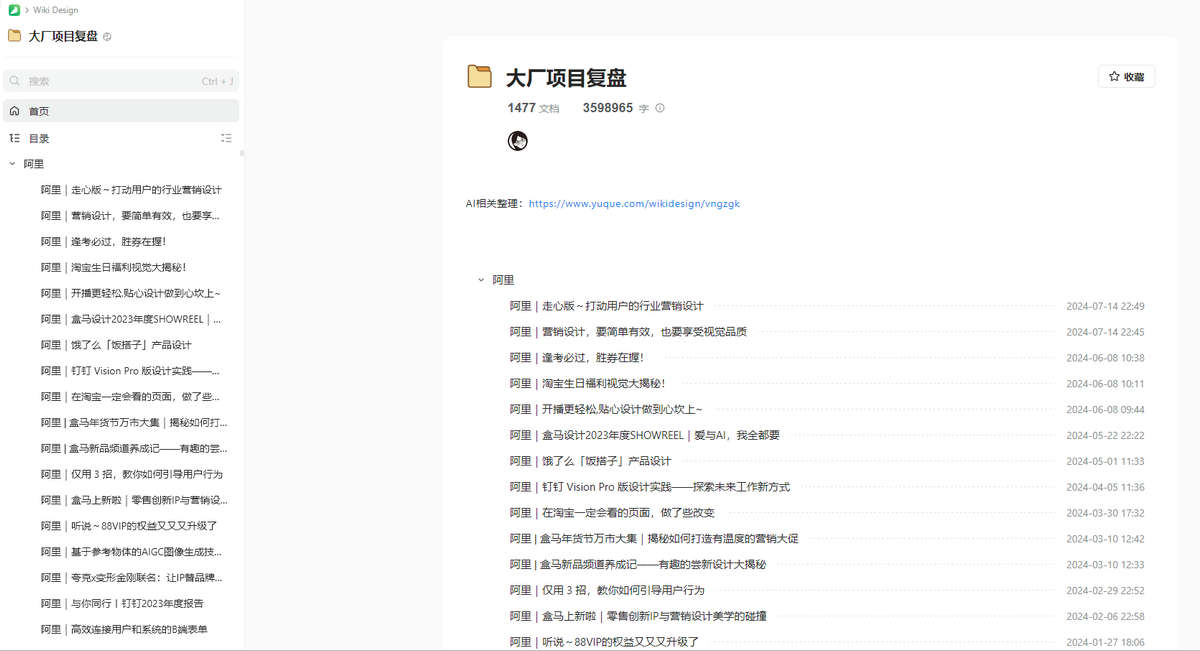The image size is (1200, 651).
Task: Open the sidebar 大厂项目复盘 title
Action: point(63,36)
